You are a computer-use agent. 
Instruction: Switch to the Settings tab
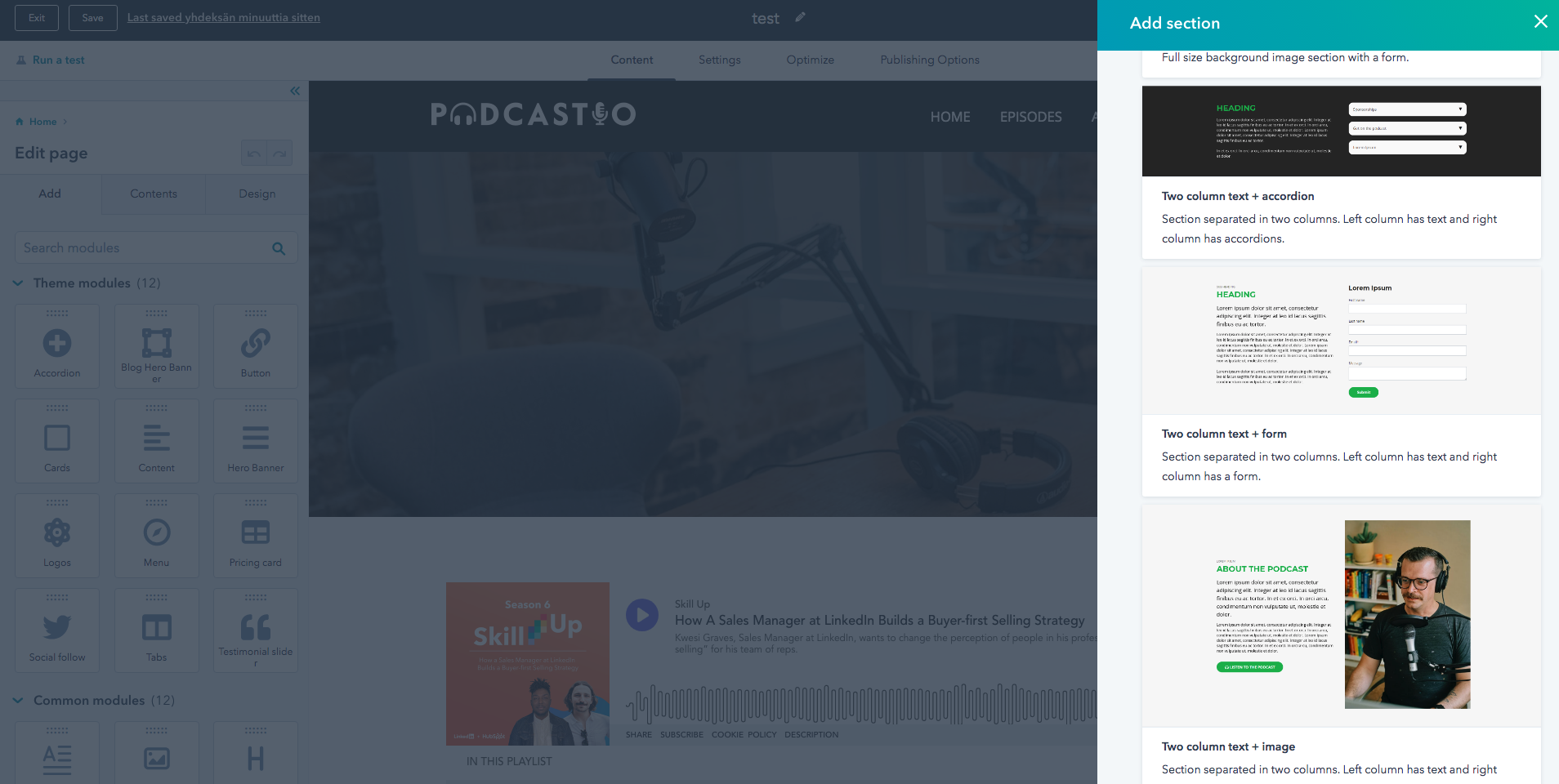720,60
